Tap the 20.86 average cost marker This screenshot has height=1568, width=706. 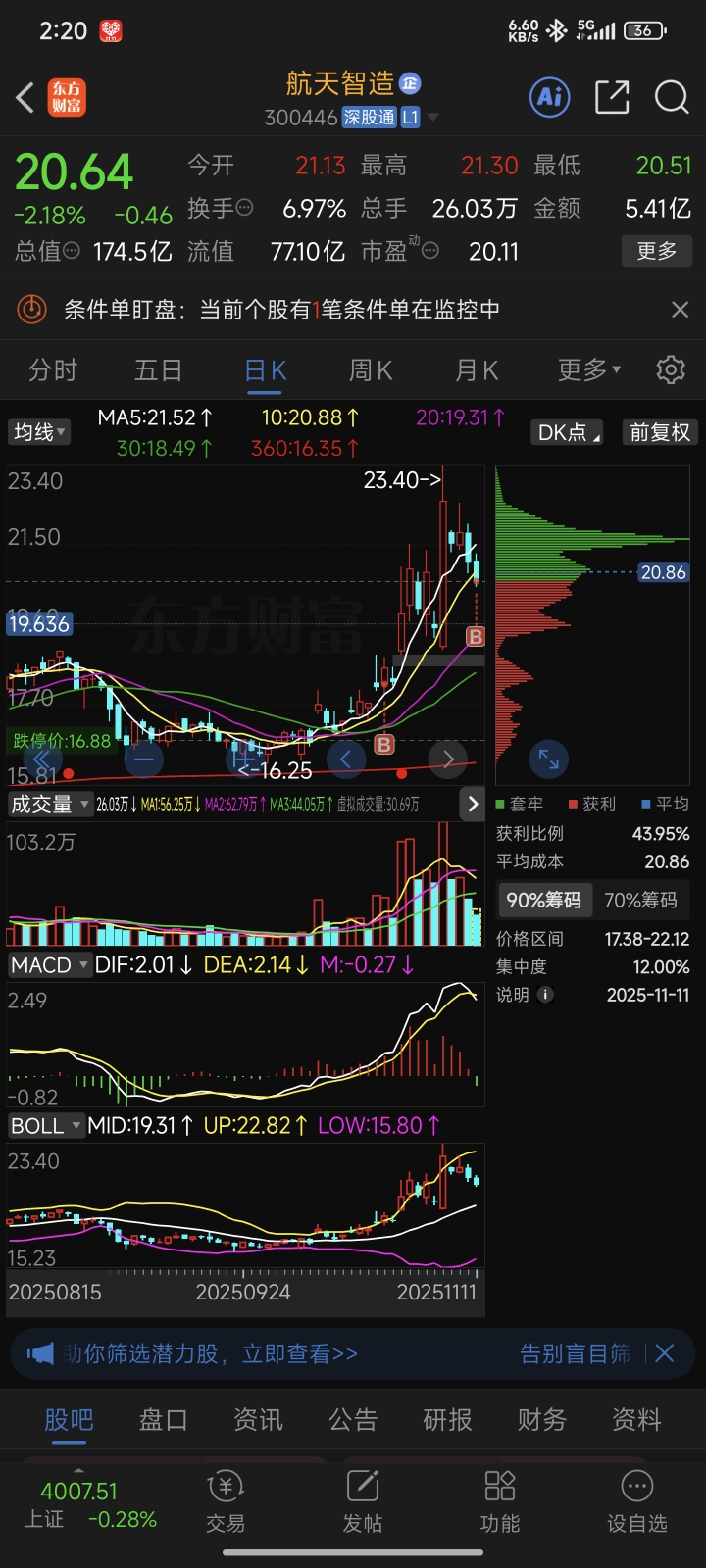[x=664, y=572]
